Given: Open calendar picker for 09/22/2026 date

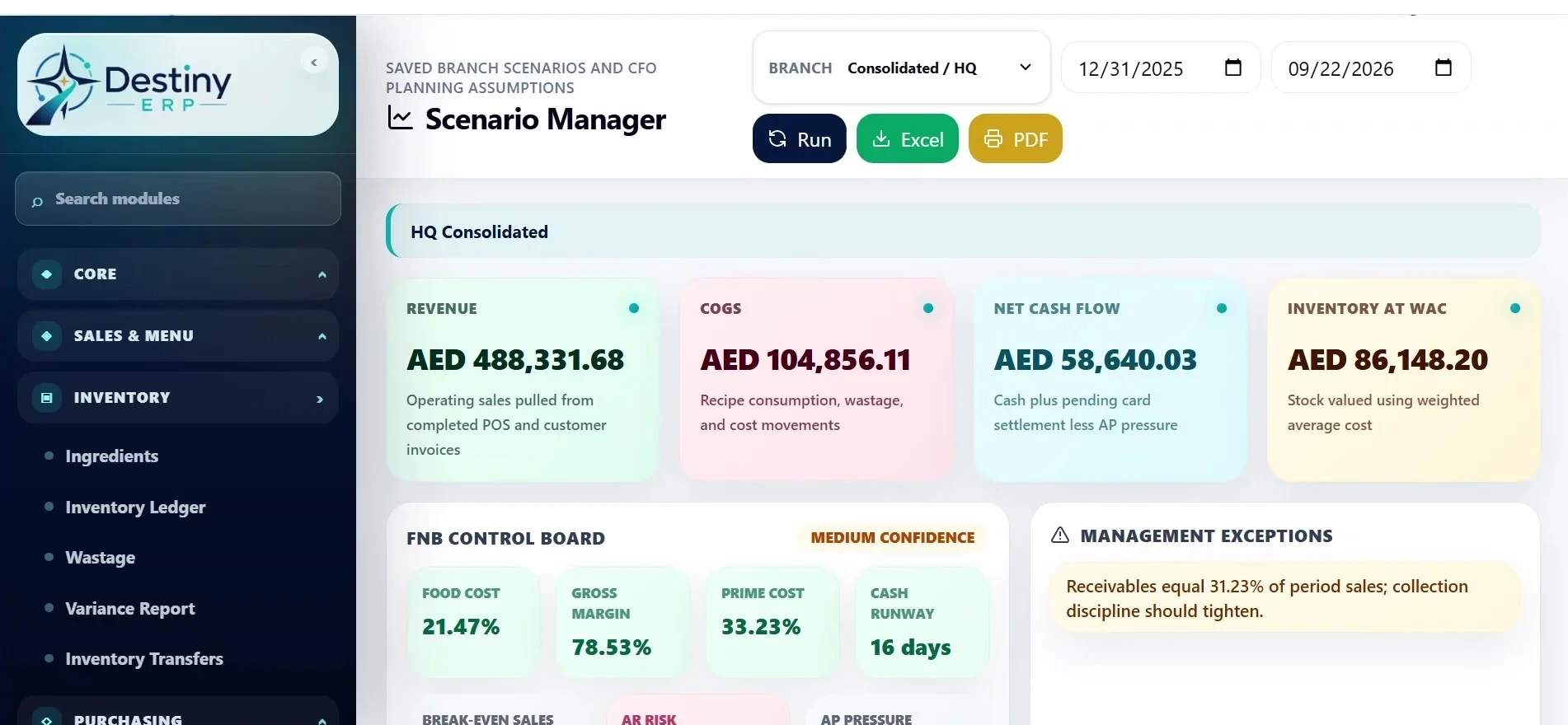Looking at the screenshot, I should click(x=1444, y=68).
